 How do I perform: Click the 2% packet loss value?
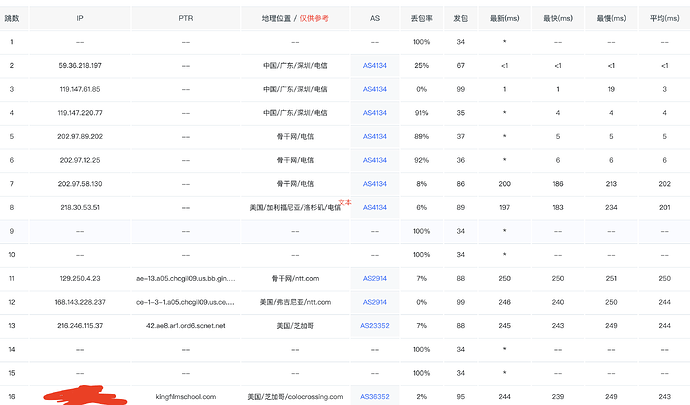tap(422, 397)
